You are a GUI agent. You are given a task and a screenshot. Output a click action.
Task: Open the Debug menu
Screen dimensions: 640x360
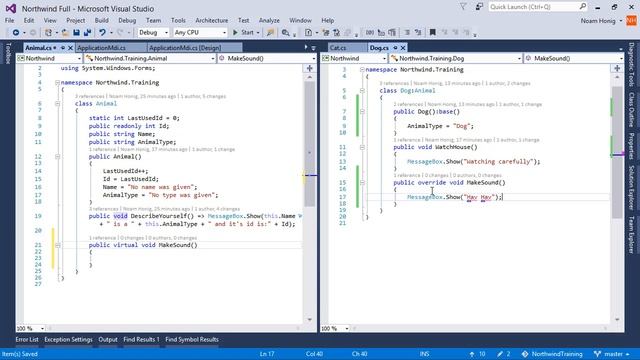point(127,20)
